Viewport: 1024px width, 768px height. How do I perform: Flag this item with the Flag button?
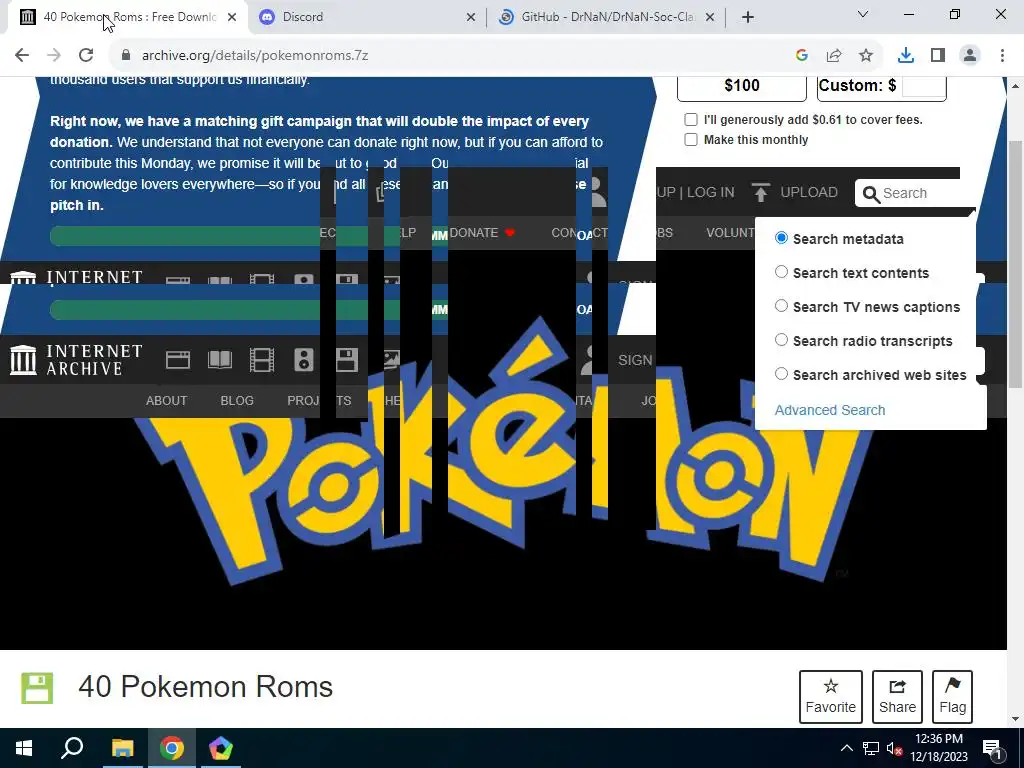click(952, 697)
